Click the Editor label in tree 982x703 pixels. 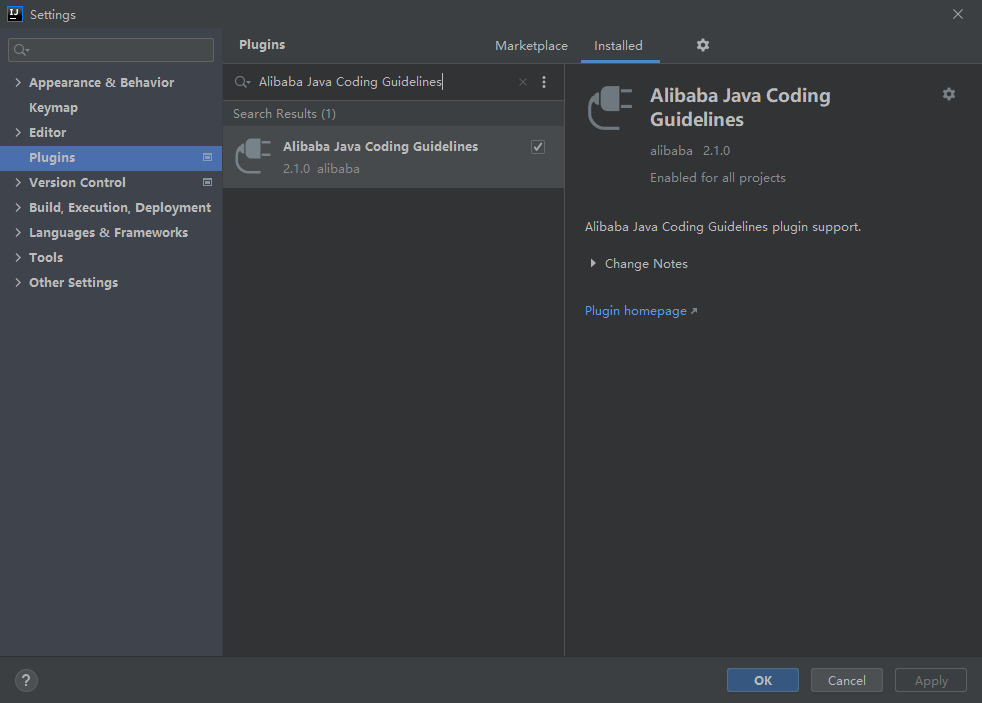tap(48, 133)
